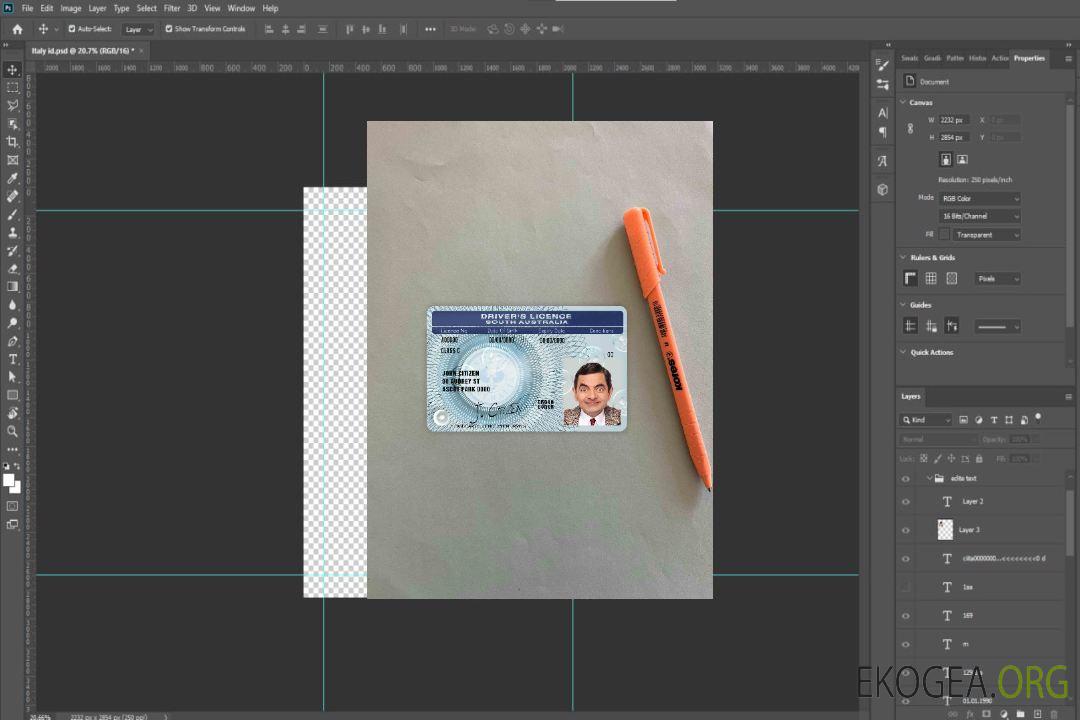The width and height of the screenshot is (1080, 720).
Task: Disable Show Transform Controls checkbox
Action: coord(169,29)
